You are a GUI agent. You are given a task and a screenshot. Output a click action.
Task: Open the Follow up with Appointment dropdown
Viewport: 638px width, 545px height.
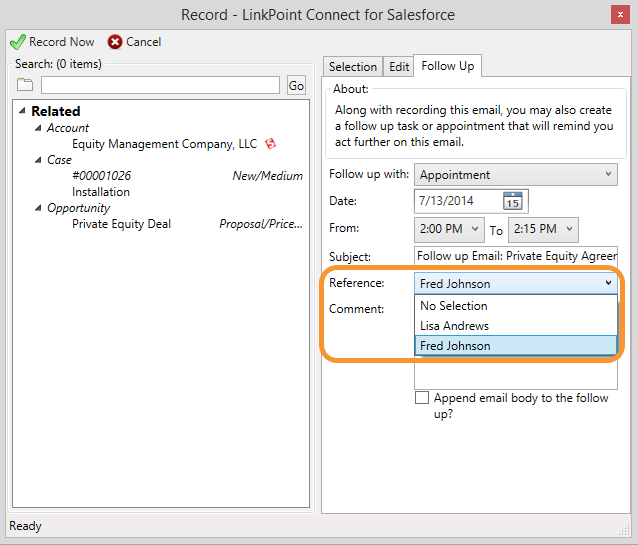click(x=516, y=175)
